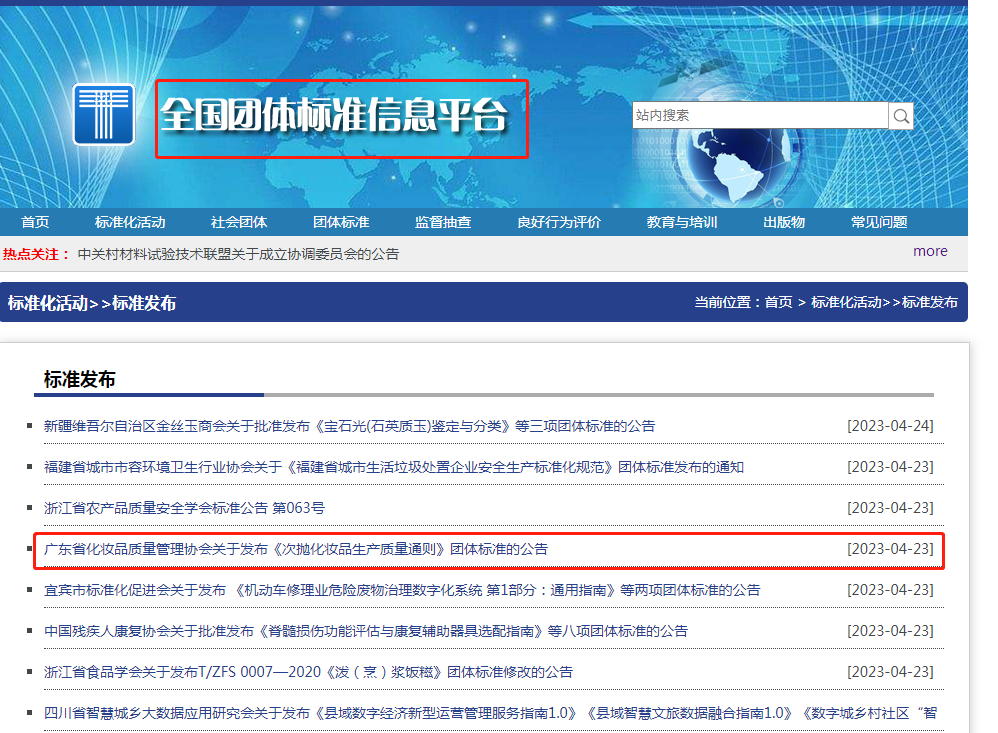Open 良好行为评价 in the navigation bar
The width and height of the screenshot is (998, 733).
(x=559, y=222)
